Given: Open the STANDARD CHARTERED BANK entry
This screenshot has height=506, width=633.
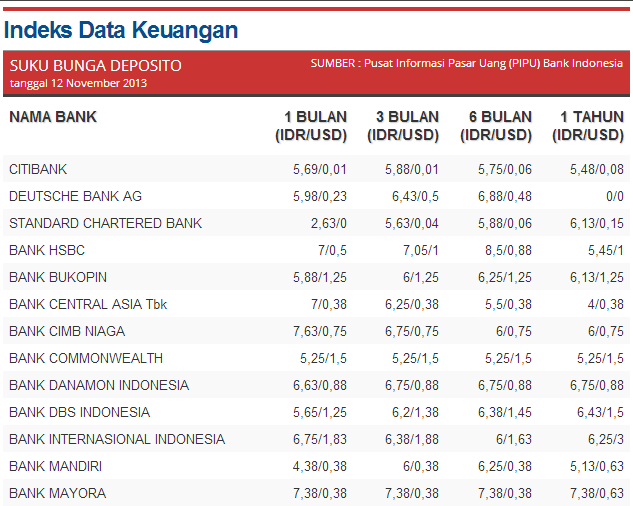Looking at the screenshot, I should point(105,223).
